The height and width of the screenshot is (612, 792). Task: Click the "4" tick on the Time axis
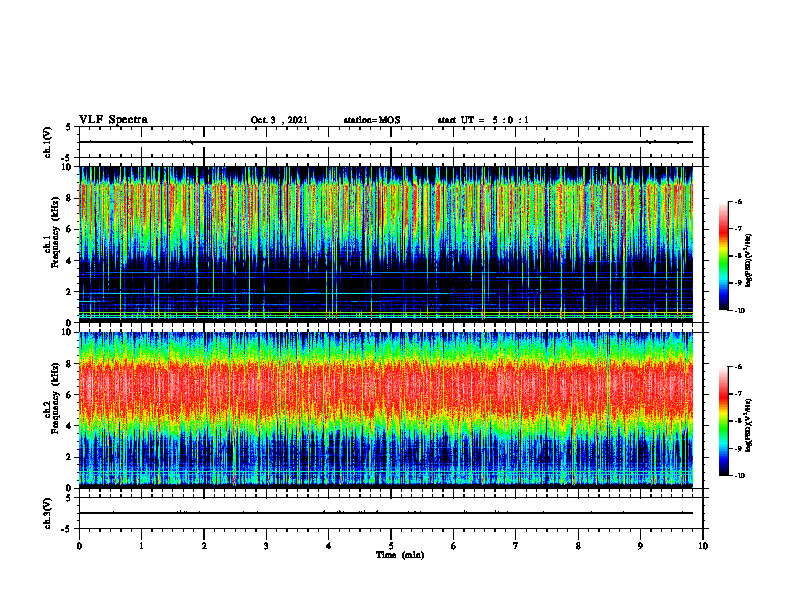tap(329, 546)
